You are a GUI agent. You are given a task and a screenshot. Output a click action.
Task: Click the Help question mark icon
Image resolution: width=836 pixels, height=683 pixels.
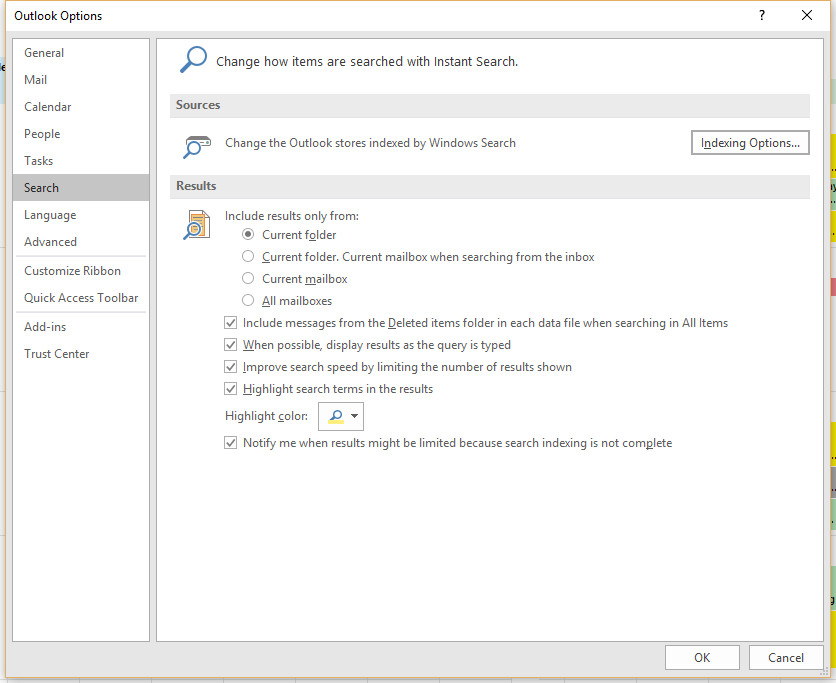point(762,15)
